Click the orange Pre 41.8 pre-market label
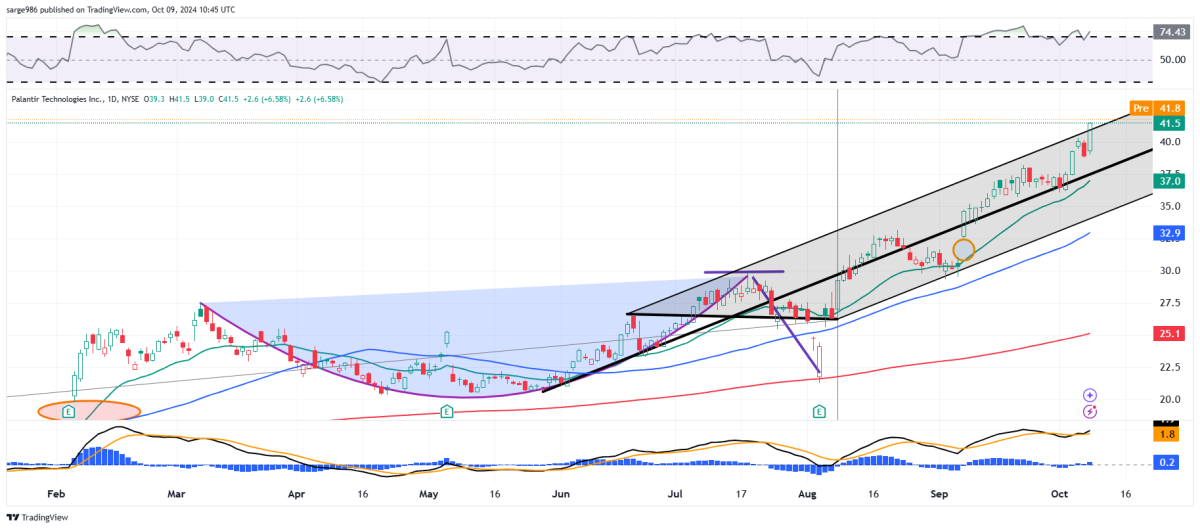 pos(1153,107)
